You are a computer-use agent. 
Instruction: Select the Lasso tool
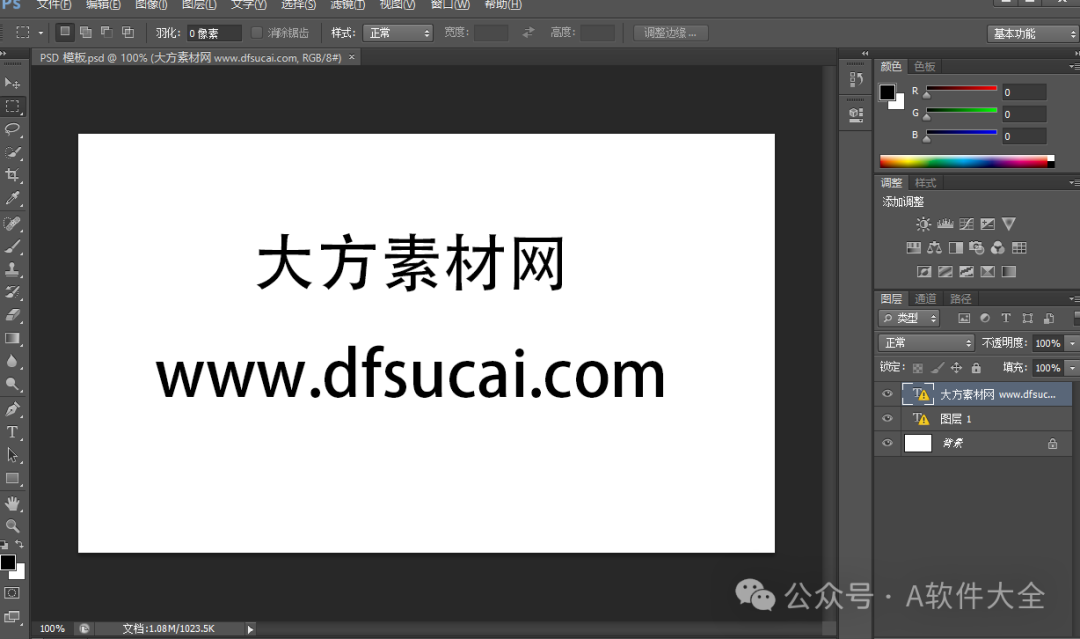click(13, 129)
